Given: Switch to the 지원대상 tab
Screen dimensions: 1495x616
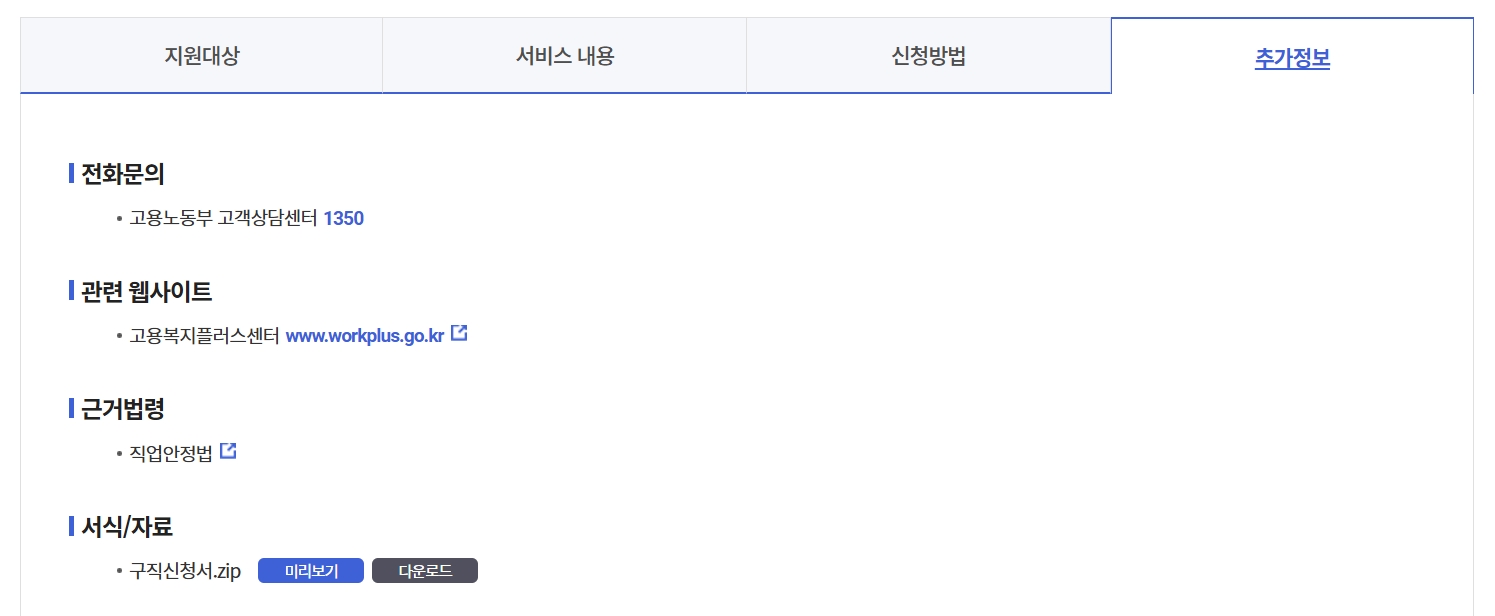Looking at the screenshot, I should click(x=202, y=56).
